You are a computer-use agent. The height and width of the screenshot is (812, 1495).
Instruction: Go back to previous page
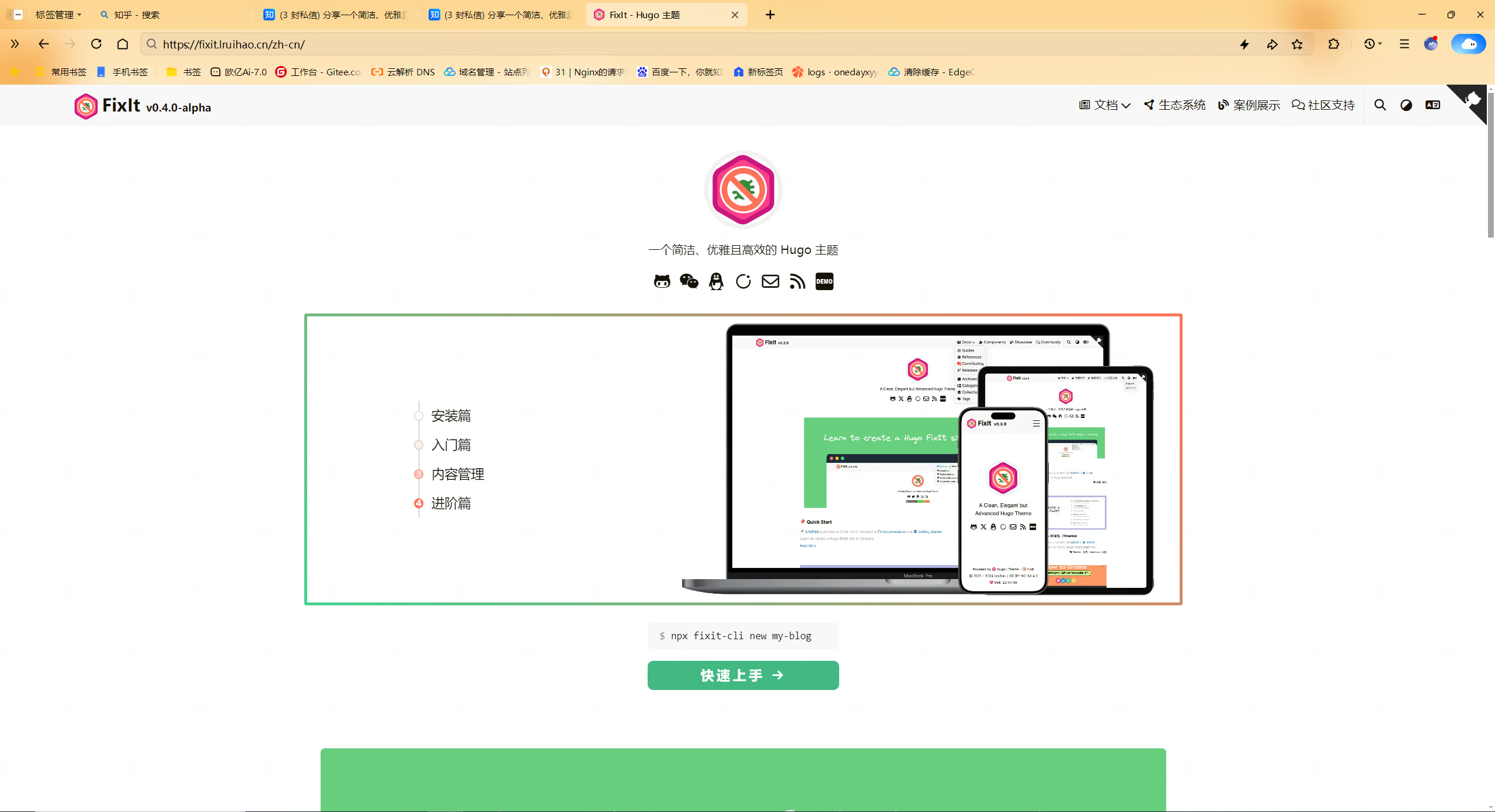tap(43, 44)
